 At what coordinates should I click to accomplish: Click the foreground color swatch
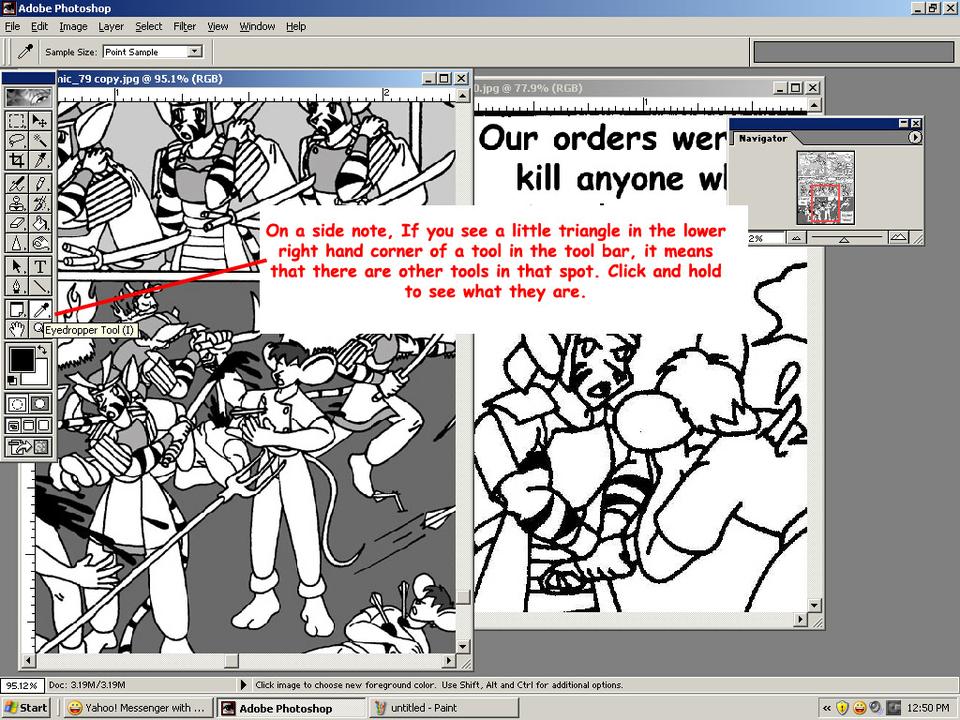coord(20,359)
